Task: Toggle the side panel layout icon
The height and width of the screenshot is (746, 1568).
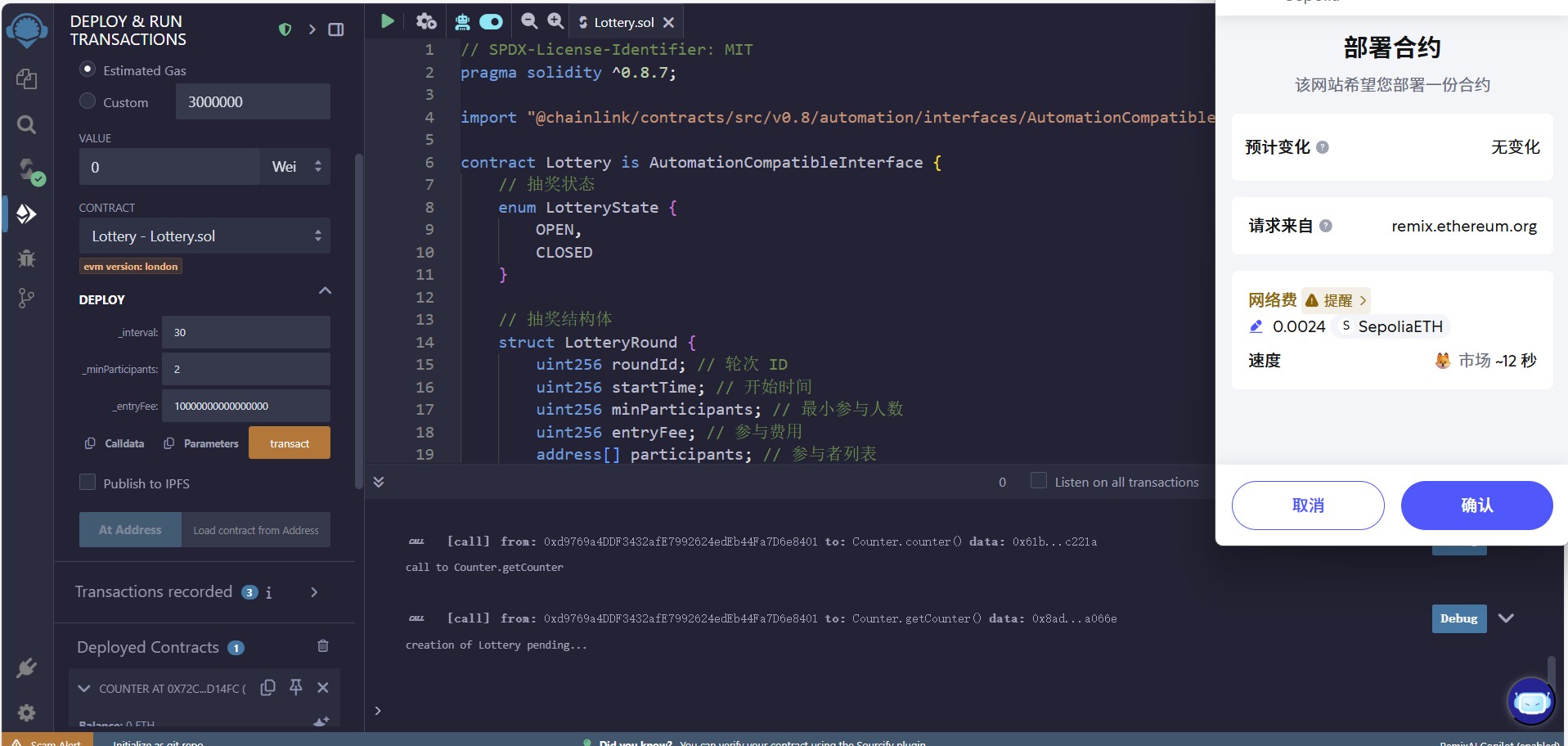Action: tap(336, 29)
